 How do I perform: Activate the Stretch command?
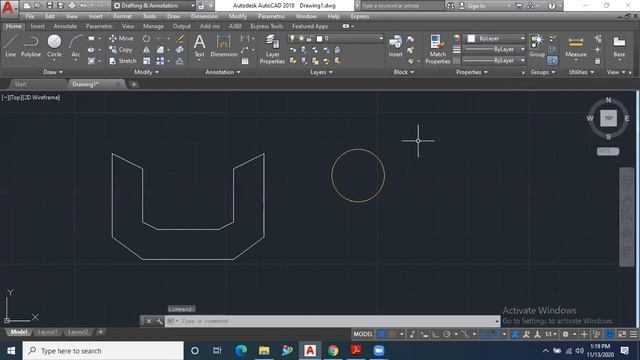pos(123,61)
